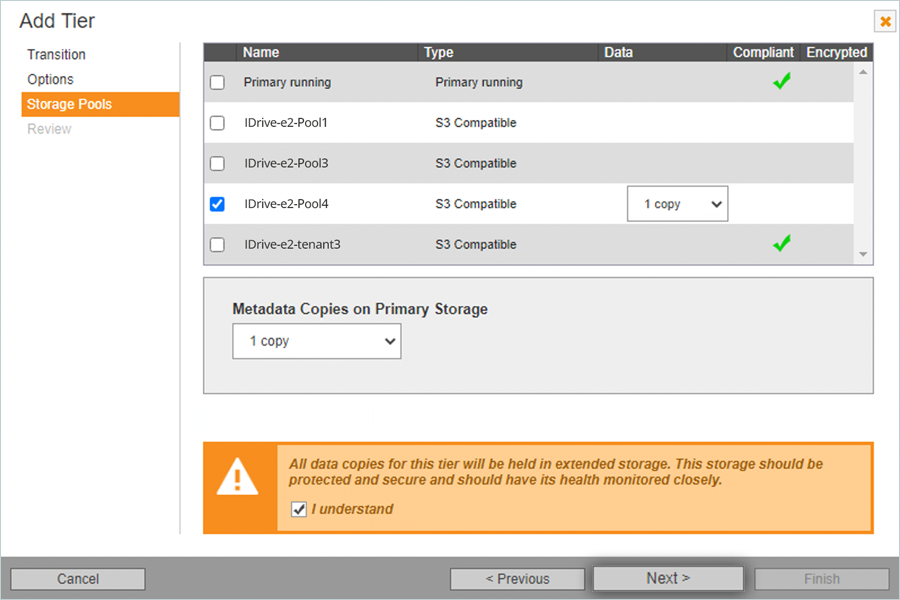Click the green Compliant checkmark for Primary running
900x600 pixels.
[x=782, y=82]
